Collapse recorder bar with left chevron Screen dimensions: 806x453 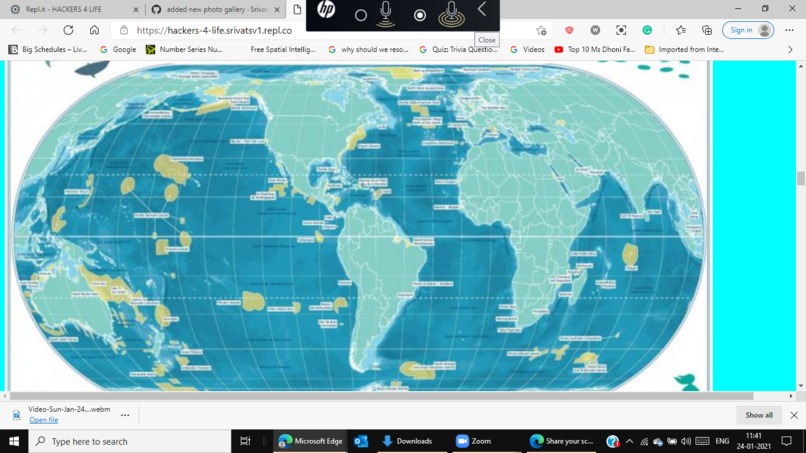(x=482, y=9)
